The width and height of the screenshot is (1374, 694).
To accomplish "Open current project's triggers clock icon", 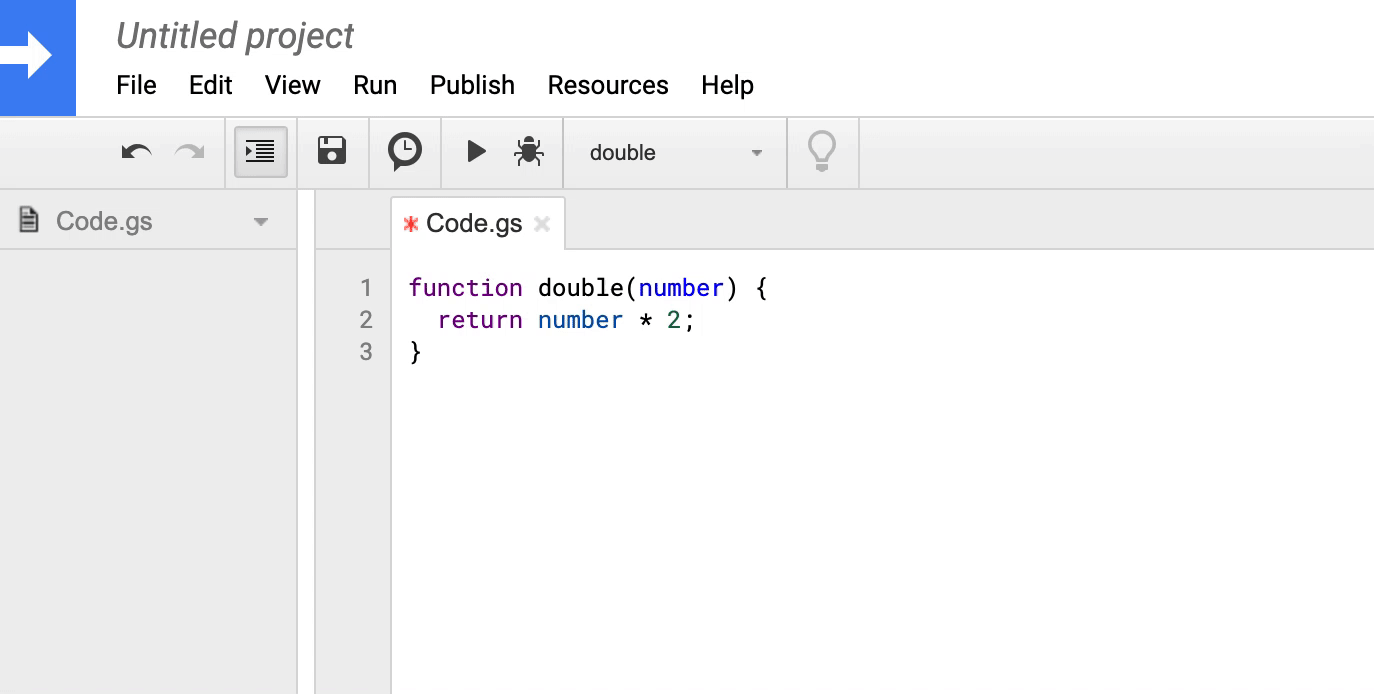I will point(404,152).
